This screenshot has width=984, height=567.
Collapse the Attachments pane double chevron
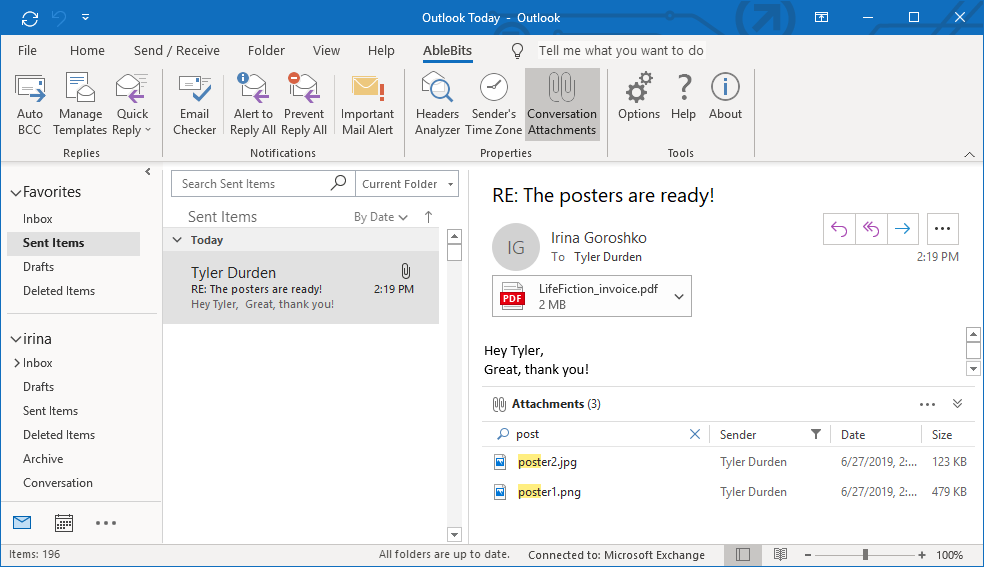point(957,404)
